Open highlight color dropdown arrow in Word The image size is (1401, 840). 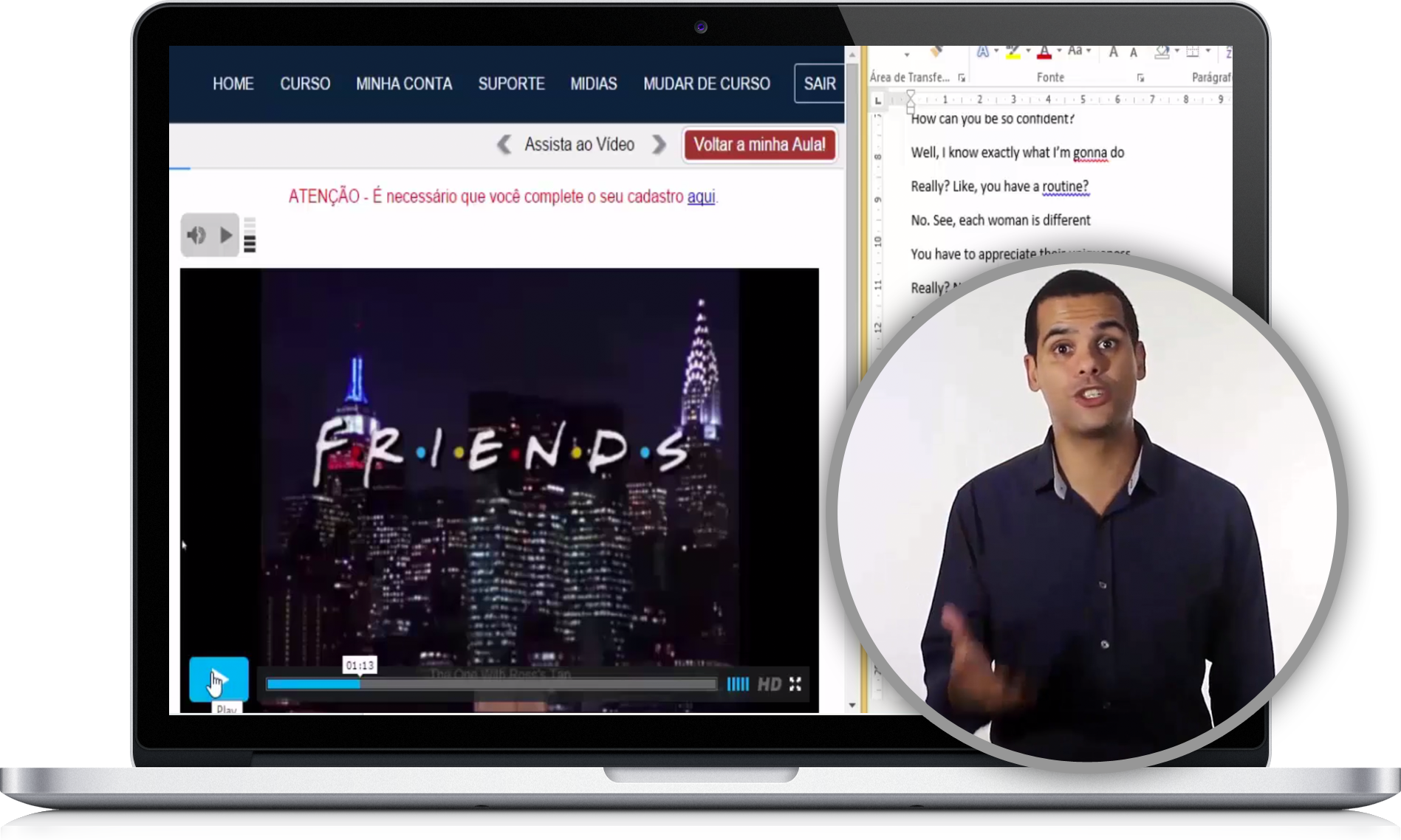1028,51
